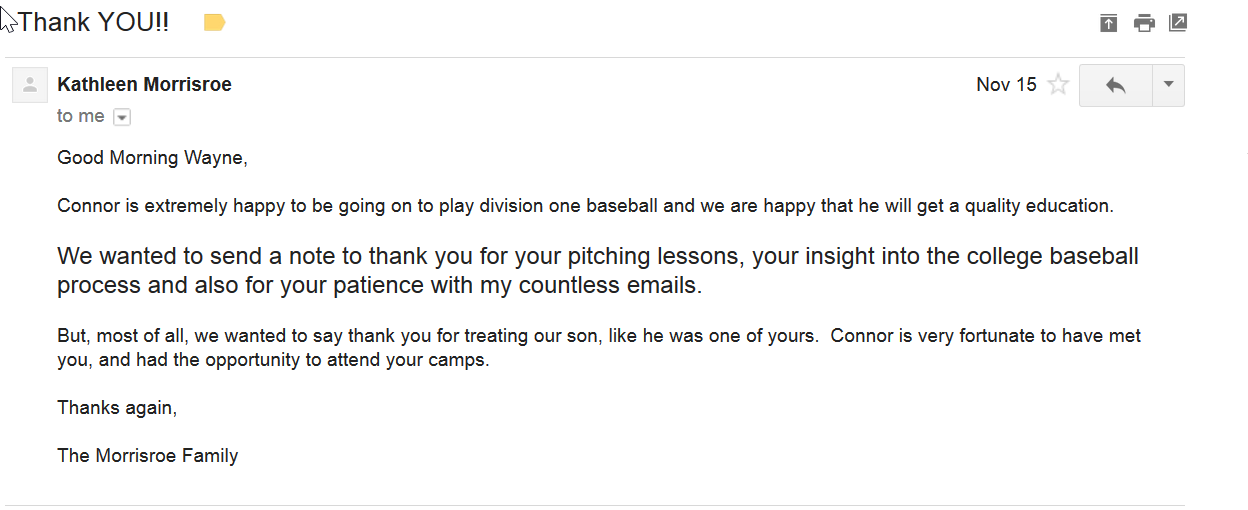This screenshot has height=510, width=1248.
Task: Click the "to me" recipient text
Action: pyautogui.click(x=80, y=116)
